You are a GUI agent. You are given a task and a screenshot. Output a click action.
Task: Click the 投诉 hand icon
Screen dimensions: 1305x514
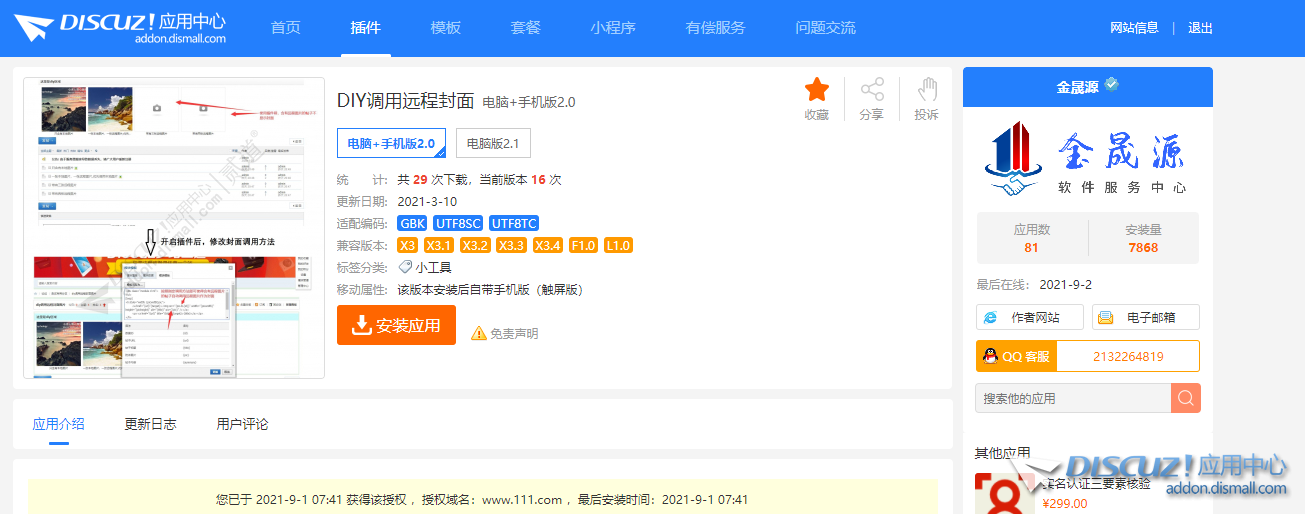(x=927, y=90)
